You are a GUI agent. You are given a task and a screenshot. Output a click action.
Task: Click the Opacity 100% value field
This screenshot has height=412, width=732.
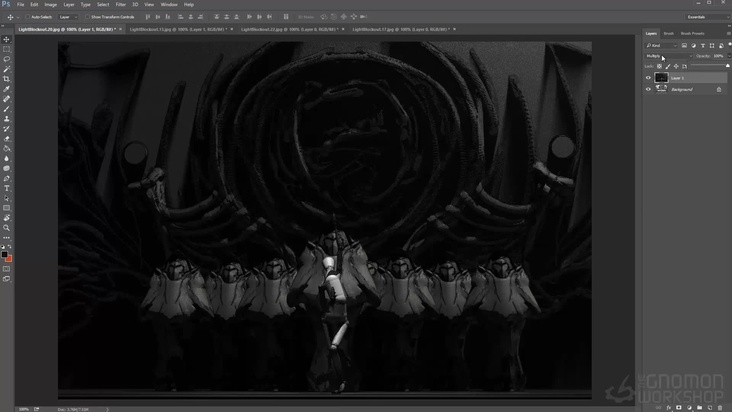click(x=718, y=56)
